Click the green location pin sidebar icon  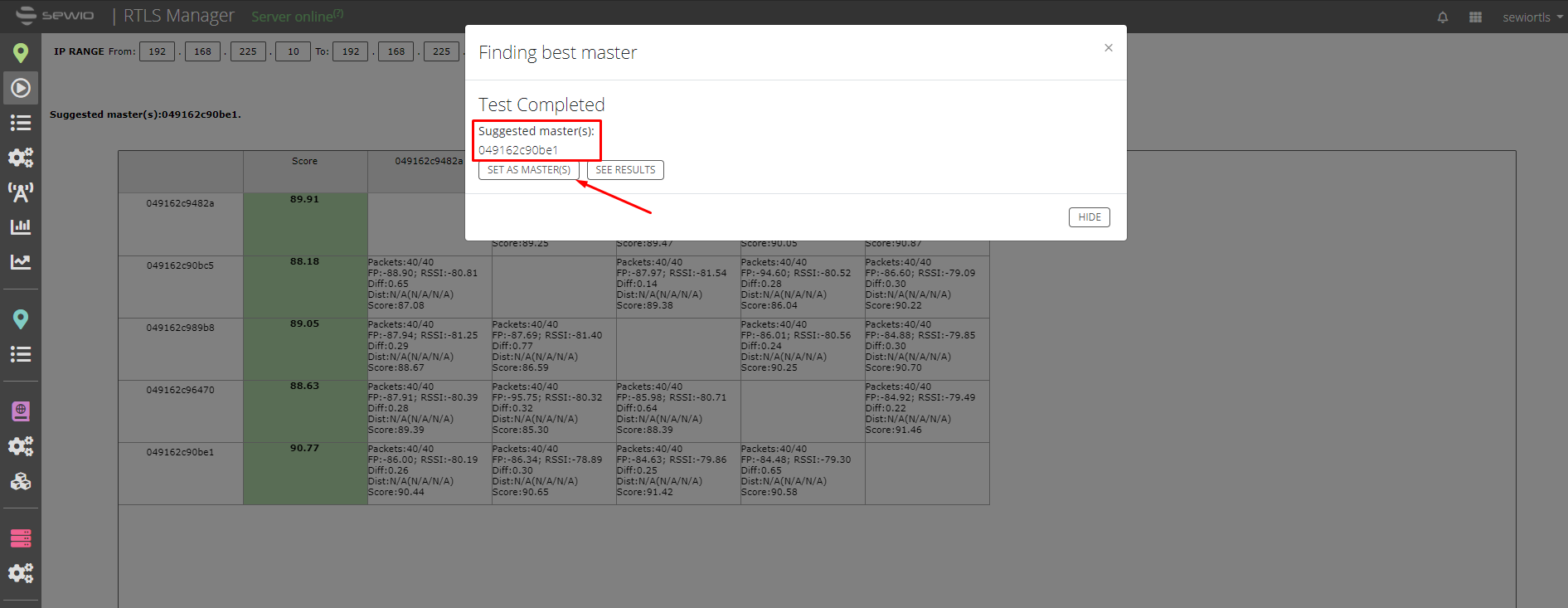pyautogui.click(x=21, y=53)
